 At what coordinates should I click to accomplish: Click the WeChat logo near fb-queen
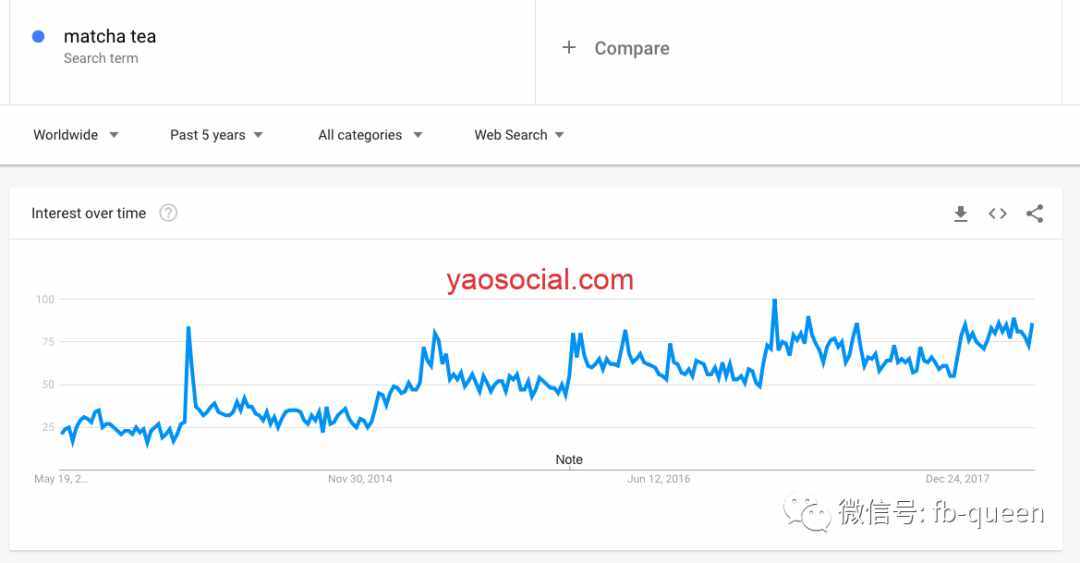[807, 514]
